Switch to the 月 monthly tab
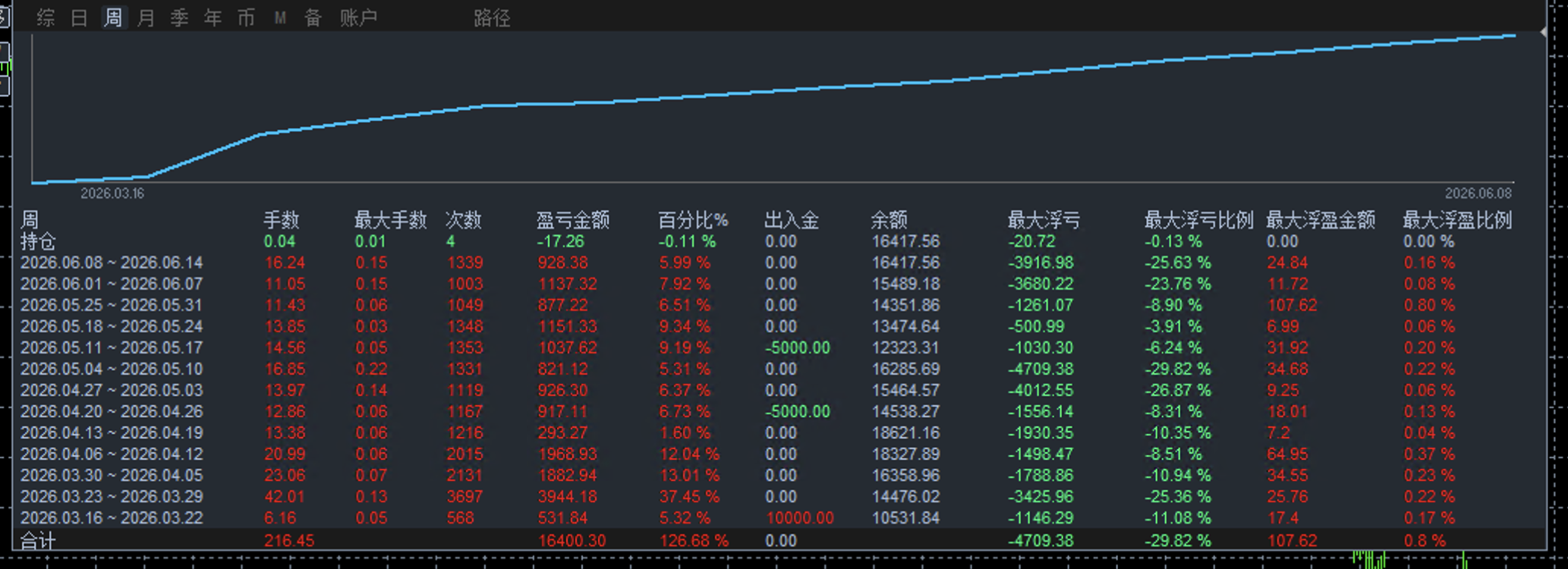Screen dimensions: 1568x569 [x=146, y=17]
